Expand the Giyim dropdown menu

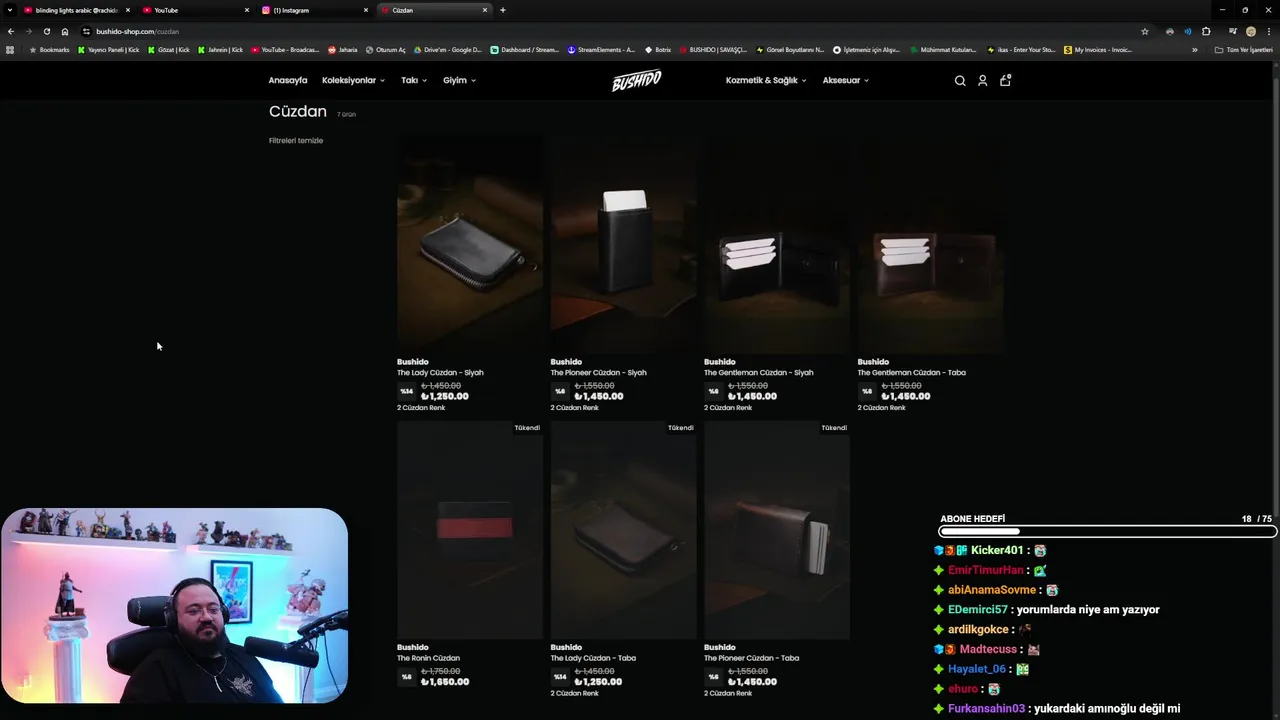coord(459,81)
